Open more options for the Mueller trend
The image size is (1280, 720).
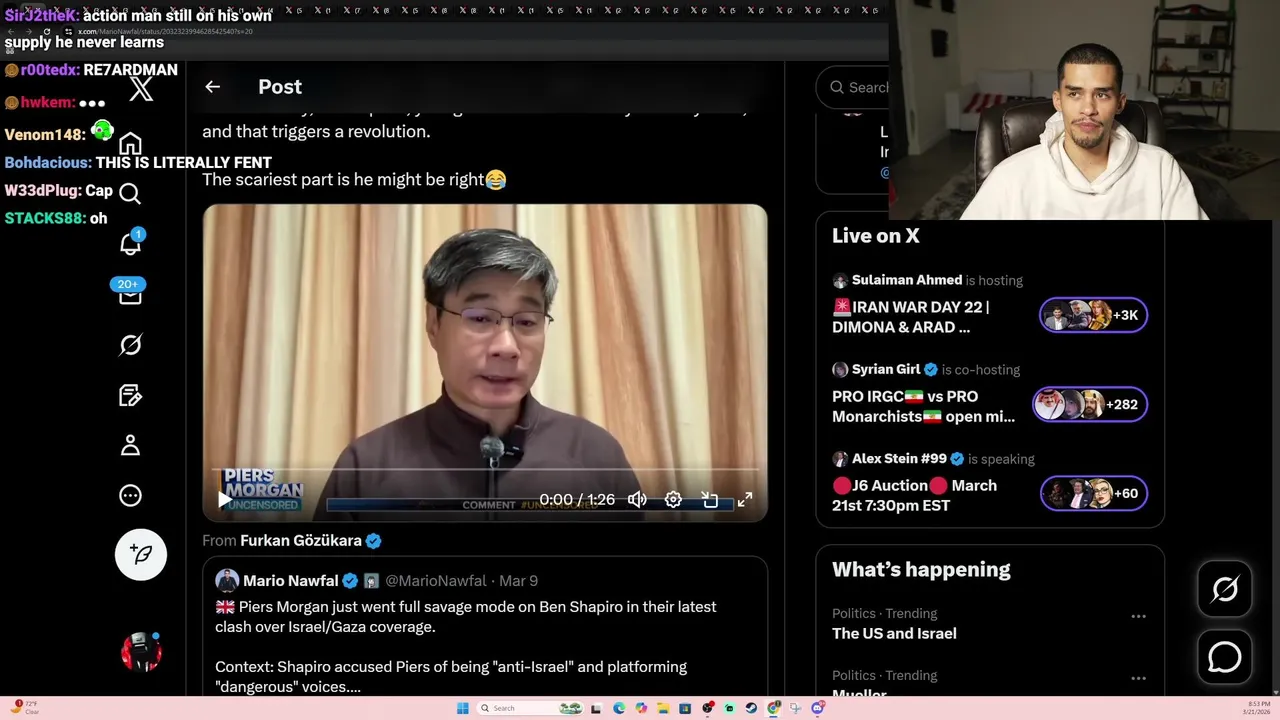tap(1138, 678)
